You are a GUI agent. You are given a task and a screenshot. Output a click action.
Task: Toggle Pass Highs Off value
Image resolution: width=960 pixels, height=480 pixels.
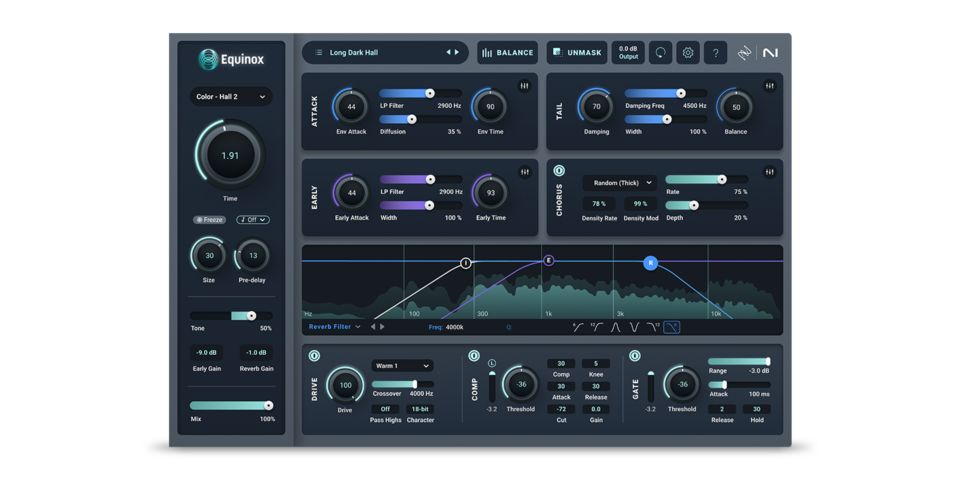coord(385,409)
